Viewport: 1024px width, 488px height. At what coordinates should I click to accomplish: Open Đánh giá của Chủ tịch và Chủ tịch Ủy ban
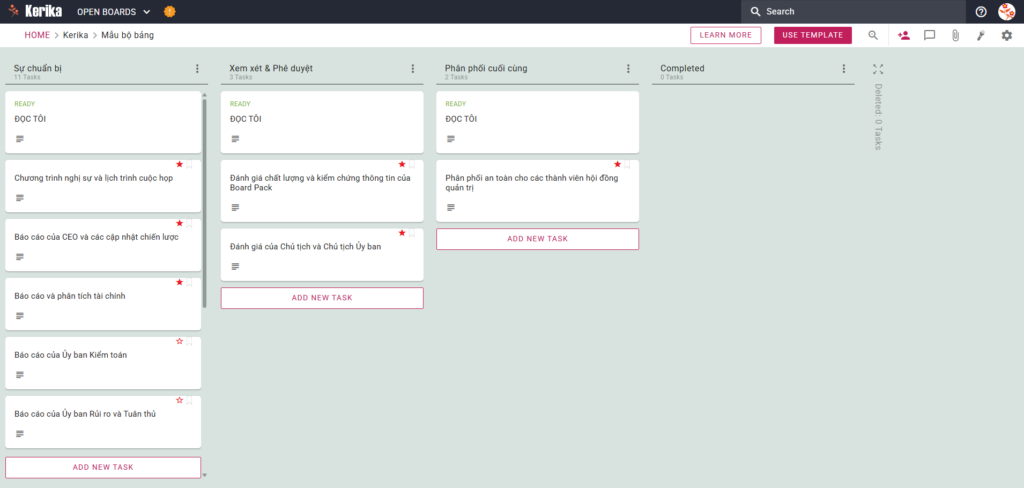coord(322,254)
